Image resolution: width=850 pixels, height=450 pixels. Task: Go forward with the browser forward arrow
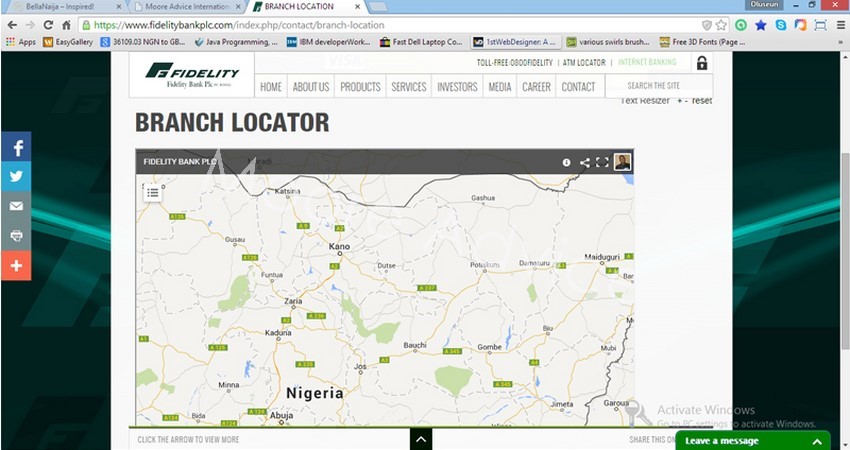coord(30,25)
